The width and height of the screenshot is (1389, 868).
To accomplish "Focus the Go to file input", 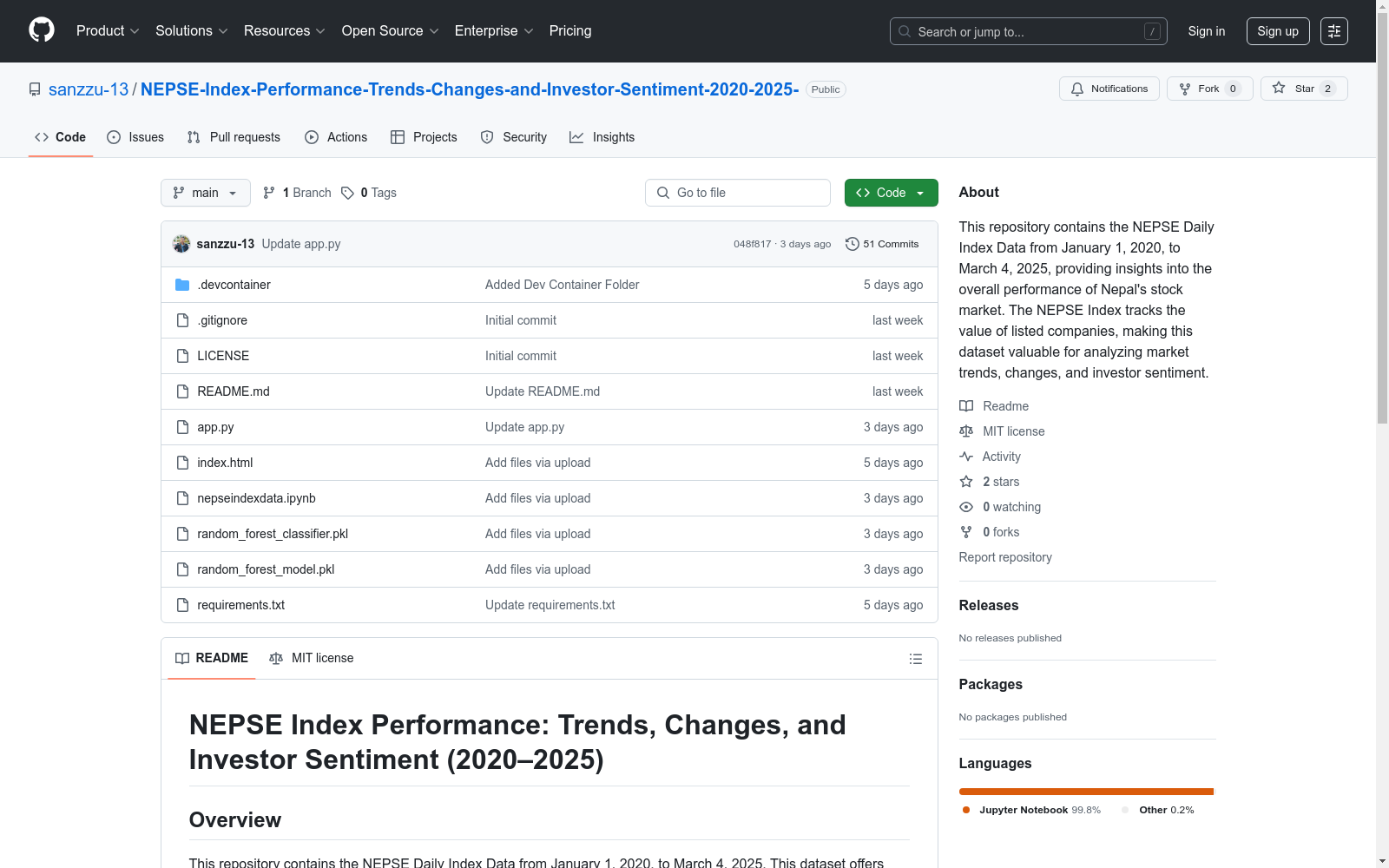I will 738,193.
